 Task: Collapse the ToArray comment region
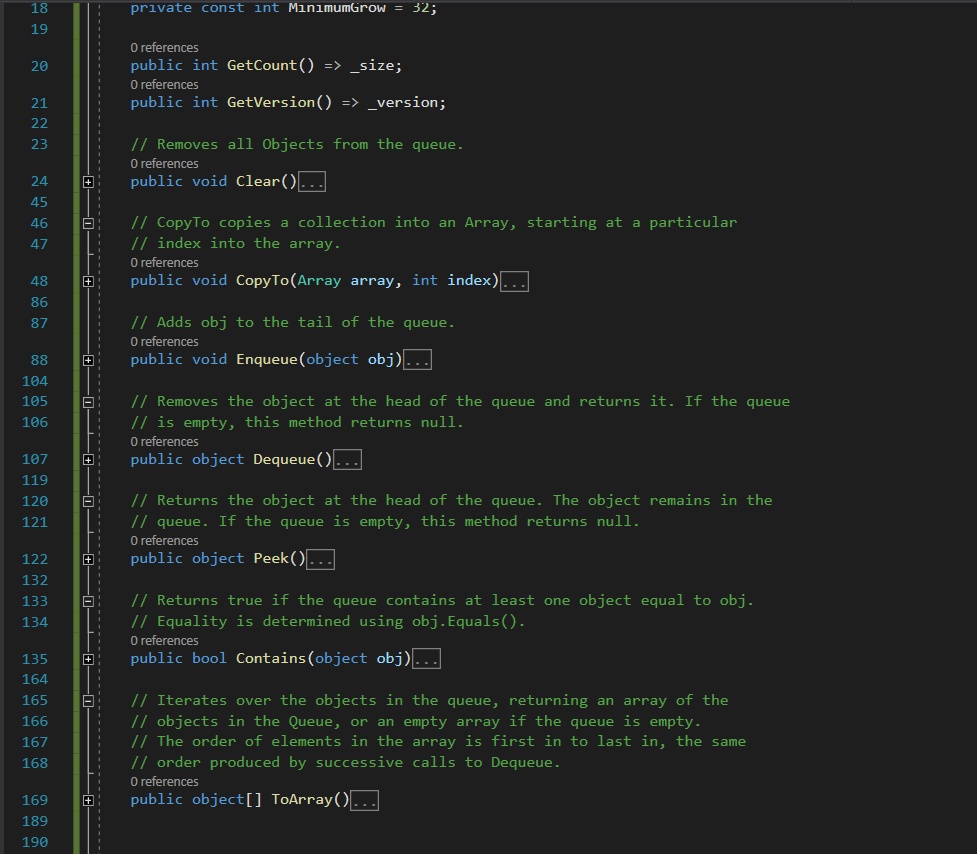(88, 700)
